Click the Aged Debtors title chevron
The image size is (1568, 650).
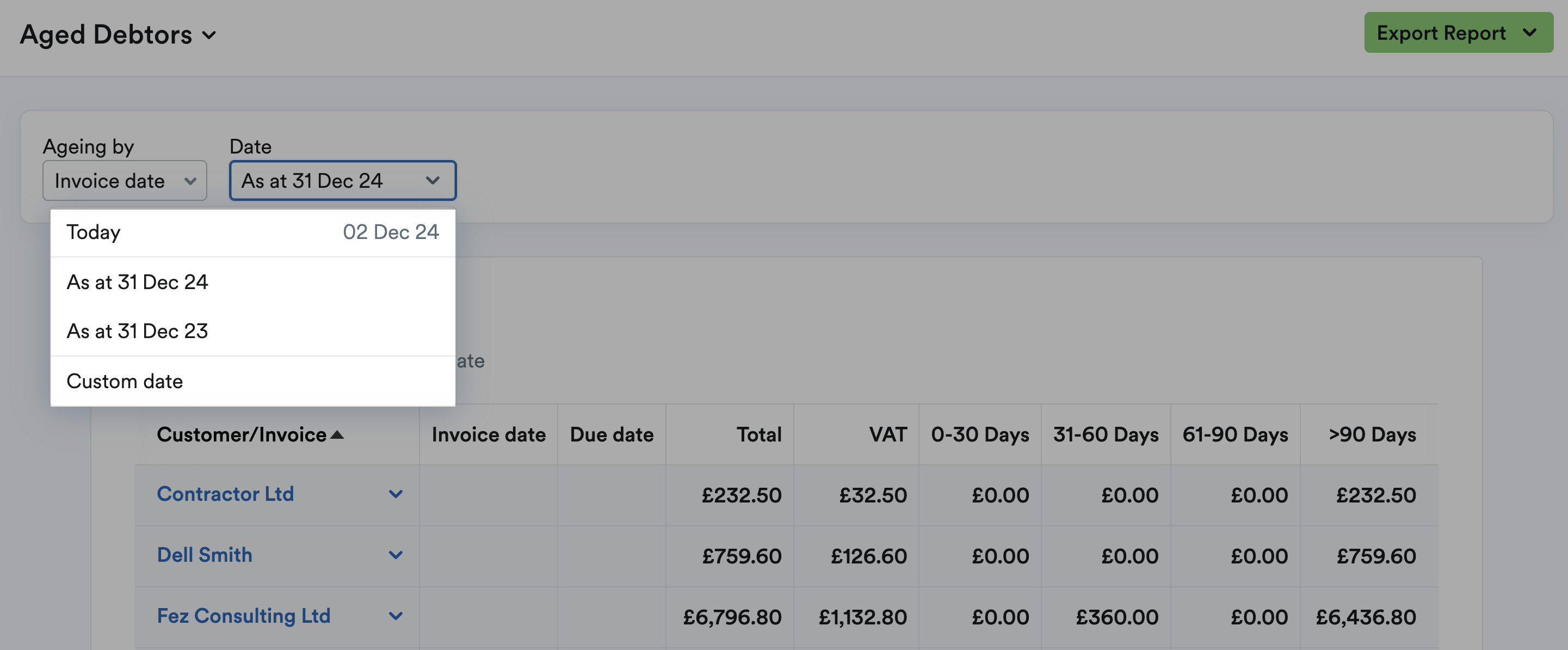[x=209, y=35]
